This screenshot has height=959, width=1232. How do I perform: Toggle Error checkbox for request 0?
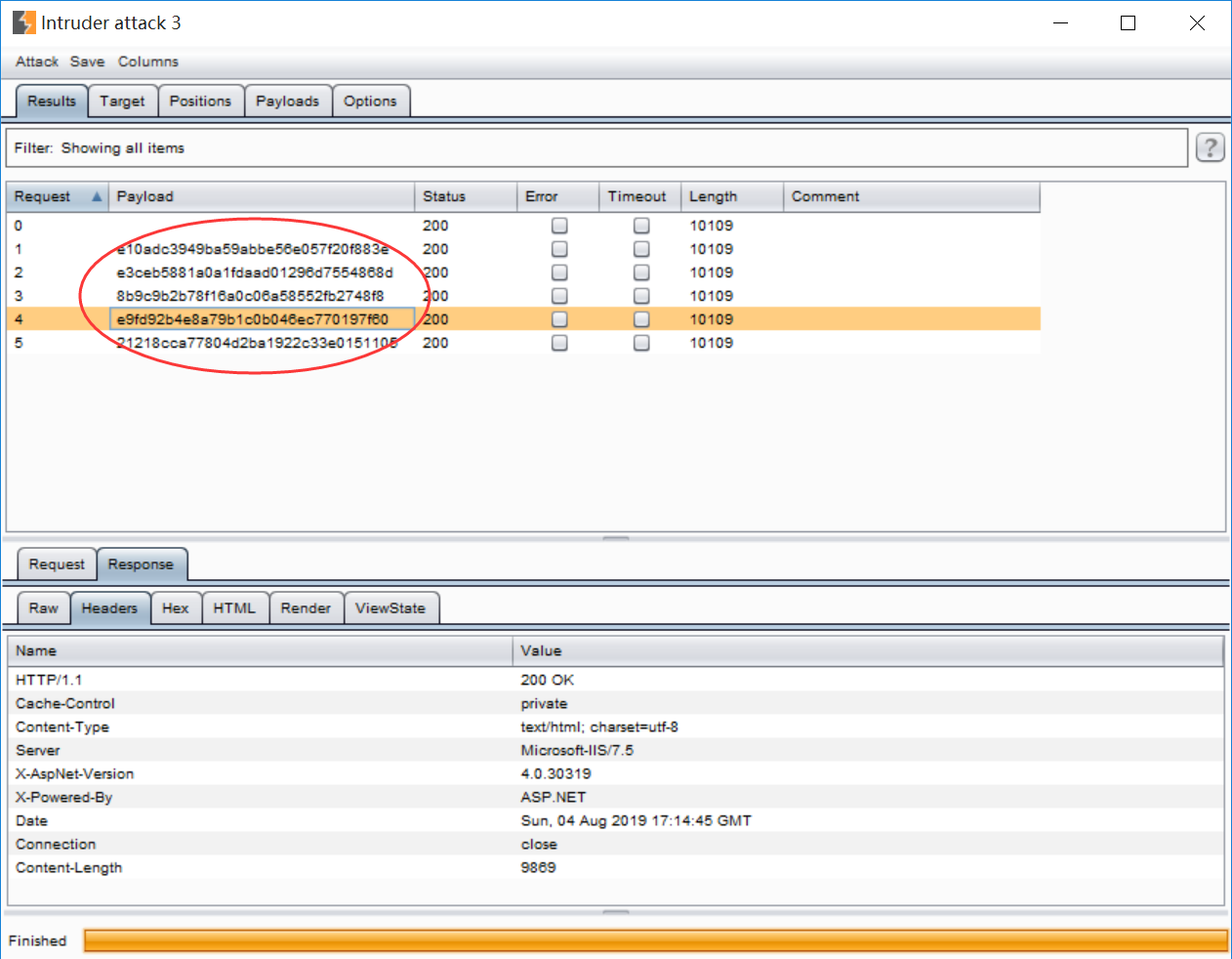(x=559, y=226)
